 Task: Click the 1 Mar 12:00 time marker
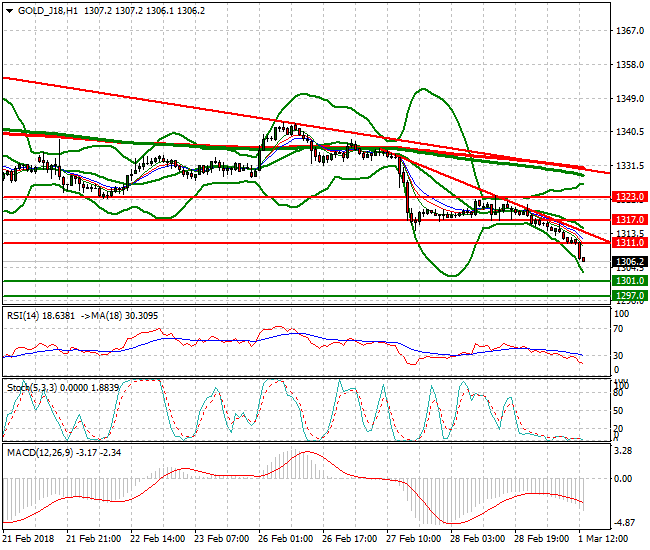[x=603, y=539]
